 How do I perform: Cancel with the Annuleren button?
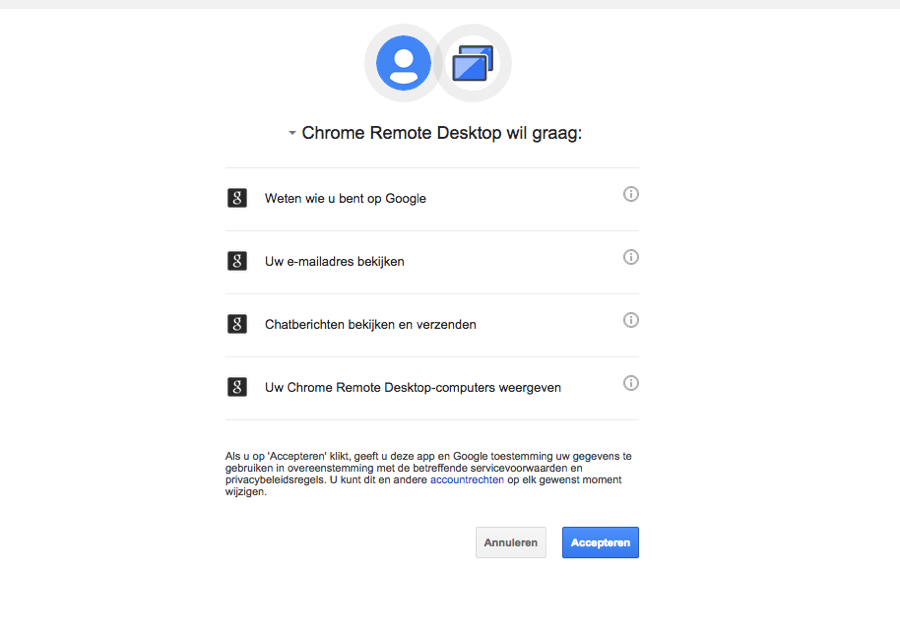[x=511, y=542]
